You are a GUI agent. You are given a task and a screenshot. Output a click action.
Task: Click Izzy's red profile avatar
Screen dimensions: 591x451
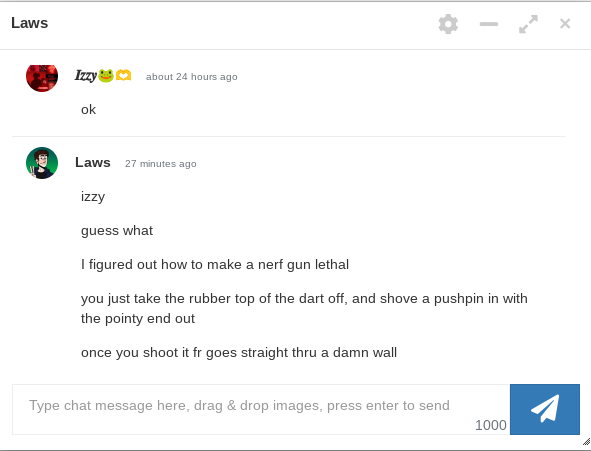click(42, 78)
